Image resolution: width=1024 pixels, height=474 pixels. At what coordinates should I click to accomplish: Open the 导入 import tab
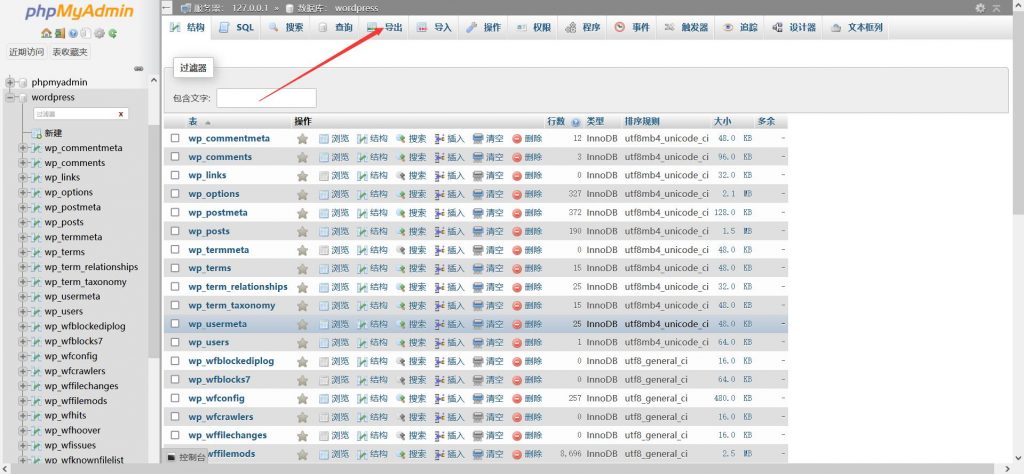click(x=434, y=27)
